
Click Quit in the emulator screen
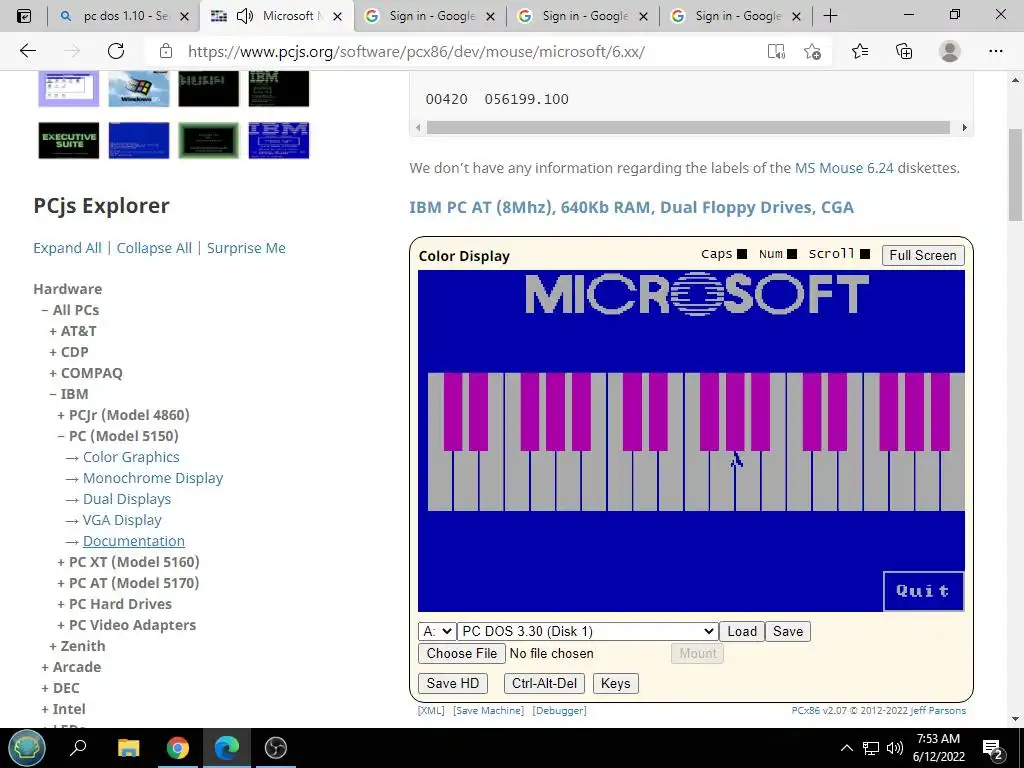923,591
